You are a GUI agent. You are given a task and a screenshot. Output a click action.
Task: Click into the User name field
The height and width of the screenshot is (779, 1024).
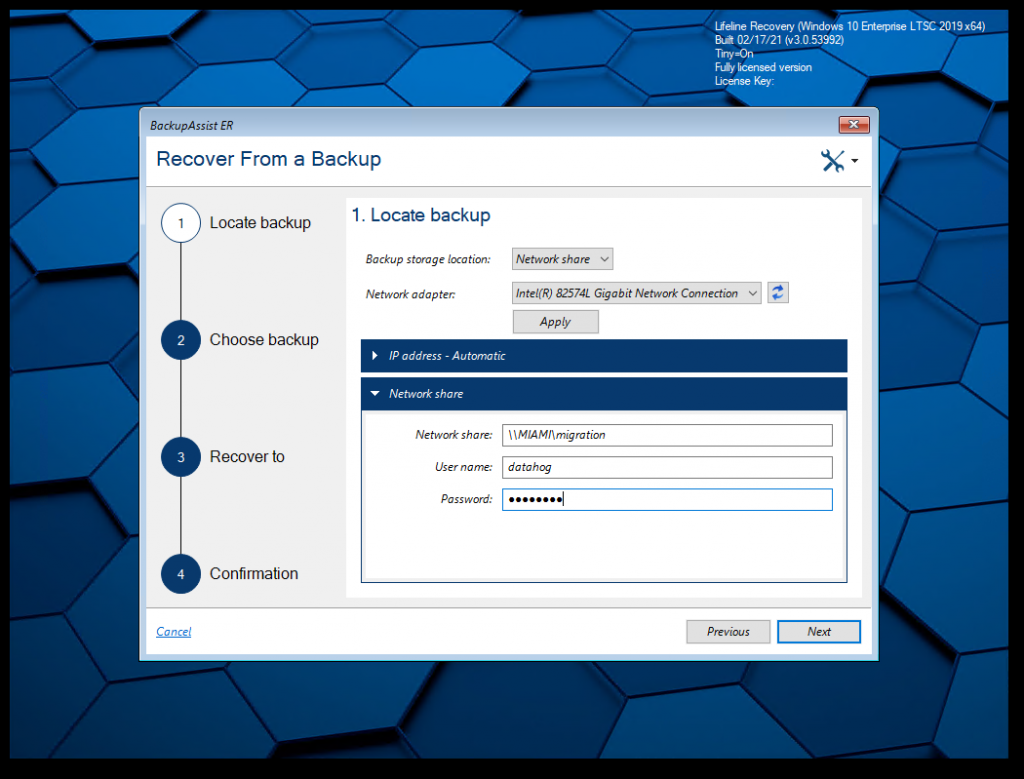coord(667,467)
